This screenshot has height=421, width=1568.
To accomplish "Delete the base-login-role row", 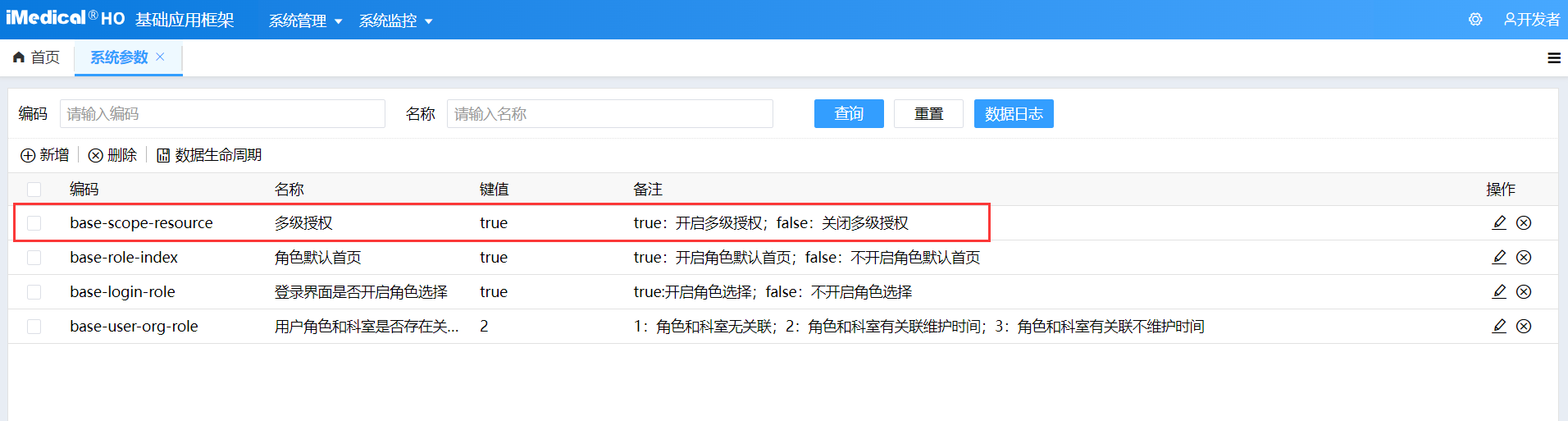I will 1524,291.
